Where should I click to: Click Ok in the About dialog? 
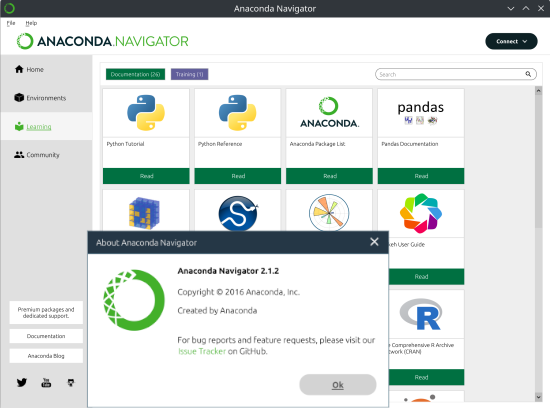338,385
